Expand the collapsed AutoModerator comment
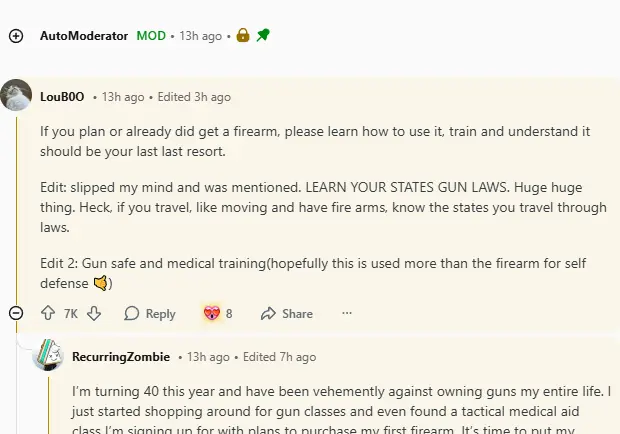This screenshot has width=620, height=434. [x=16, y=36]
